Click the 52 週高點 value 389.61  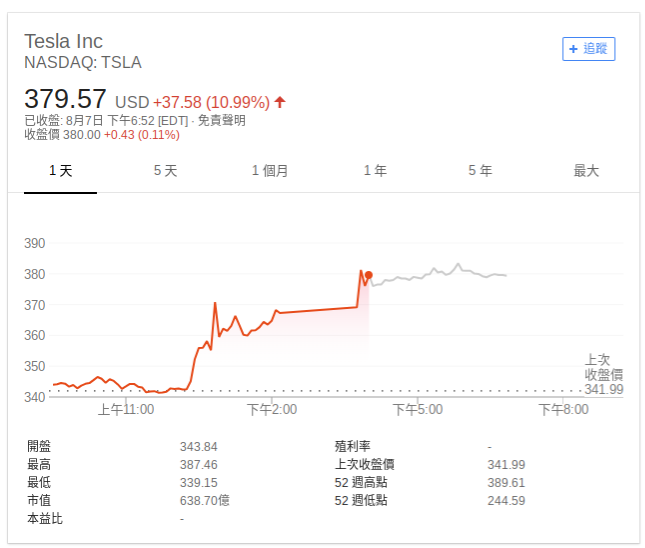click(x=506, y=483)
